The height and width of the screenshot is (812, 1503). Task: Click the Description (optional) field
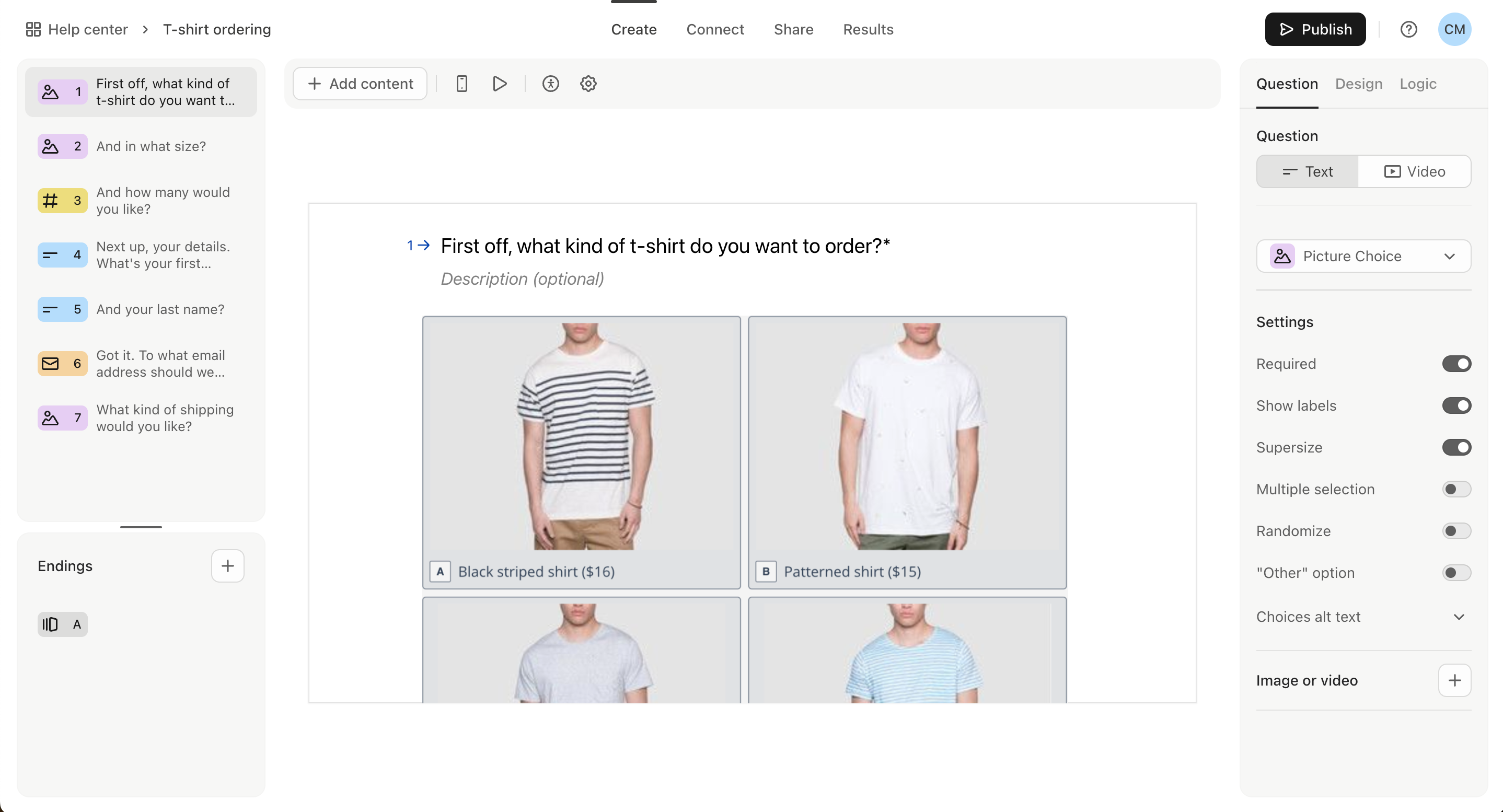[522, 279]
